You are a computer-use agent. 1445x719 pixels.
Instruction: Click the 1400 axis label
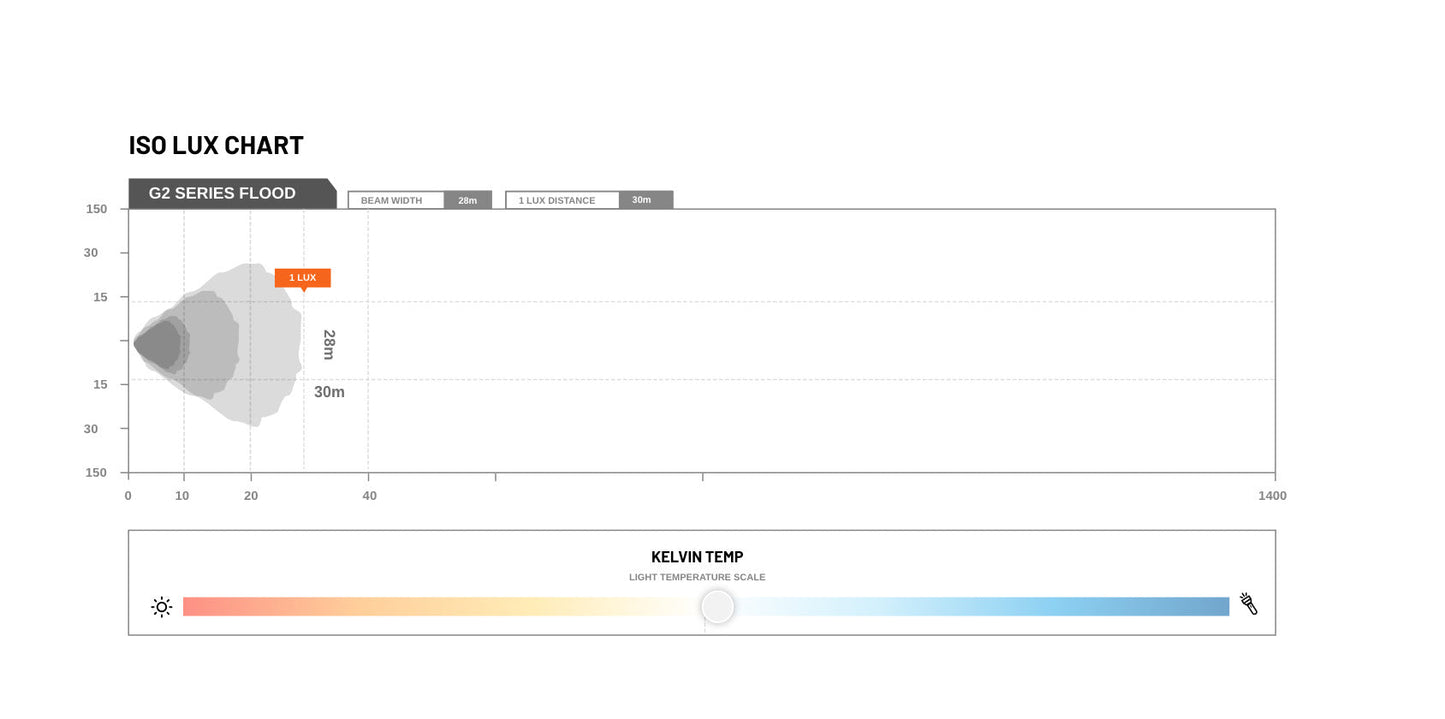1273,495
